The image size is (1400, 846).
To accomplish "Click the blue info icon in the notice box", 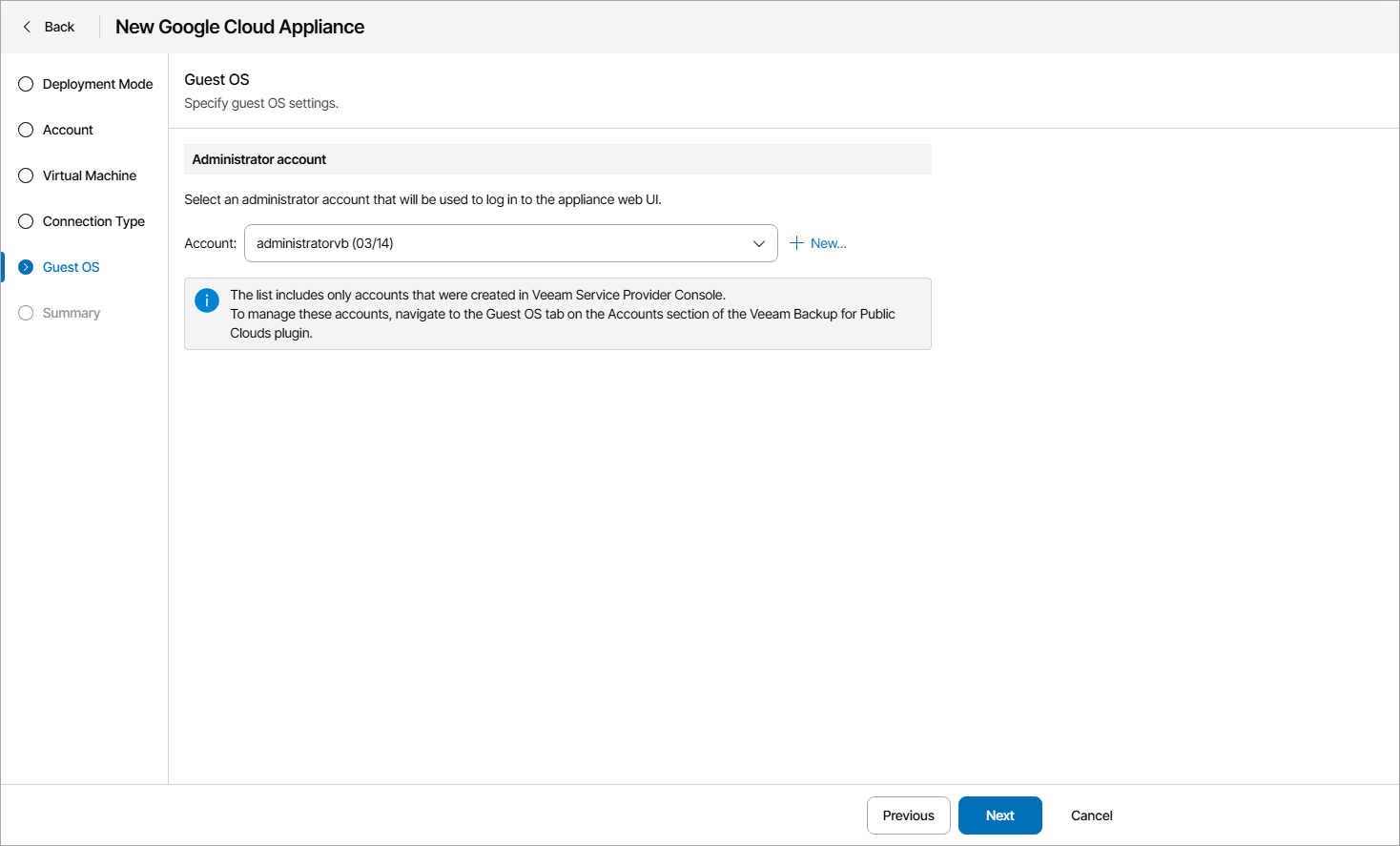I will pos(206,299).
